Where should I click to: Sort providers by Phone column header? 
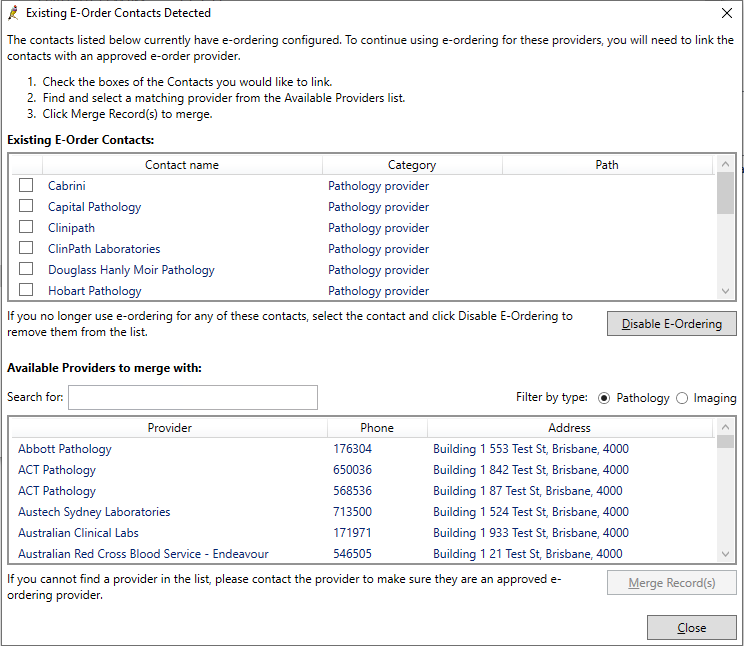pos(377,428)
